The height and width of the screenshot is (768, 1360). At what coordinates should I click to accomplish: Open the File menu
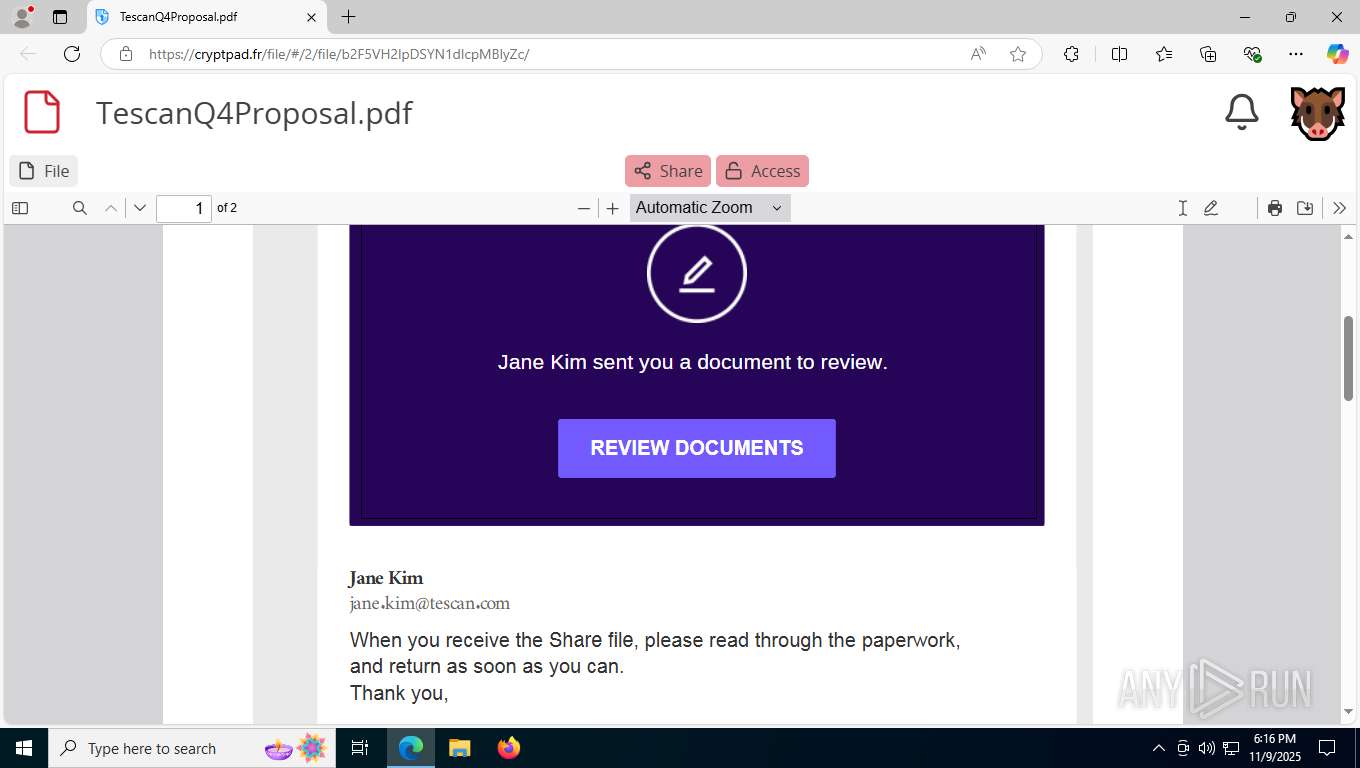44,171
